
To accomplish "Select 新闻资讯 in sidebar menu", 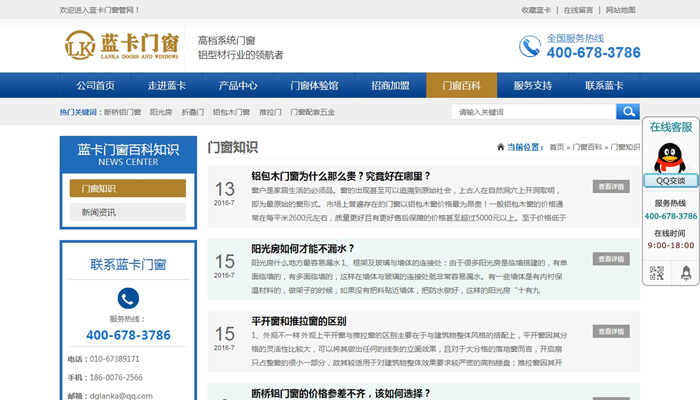I will click(128, 212).
